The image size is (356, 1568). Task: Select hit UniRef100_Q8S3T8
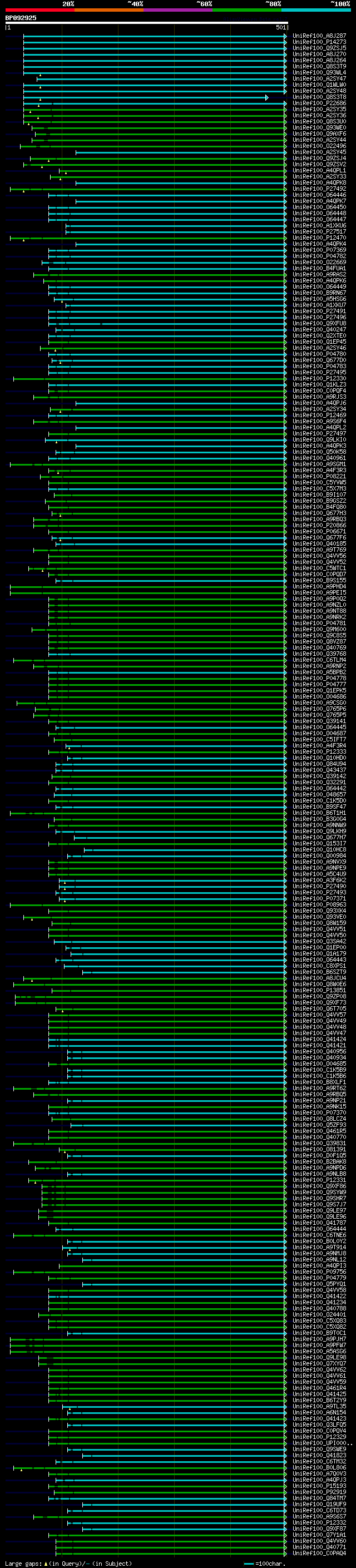(x=319, y=97)
